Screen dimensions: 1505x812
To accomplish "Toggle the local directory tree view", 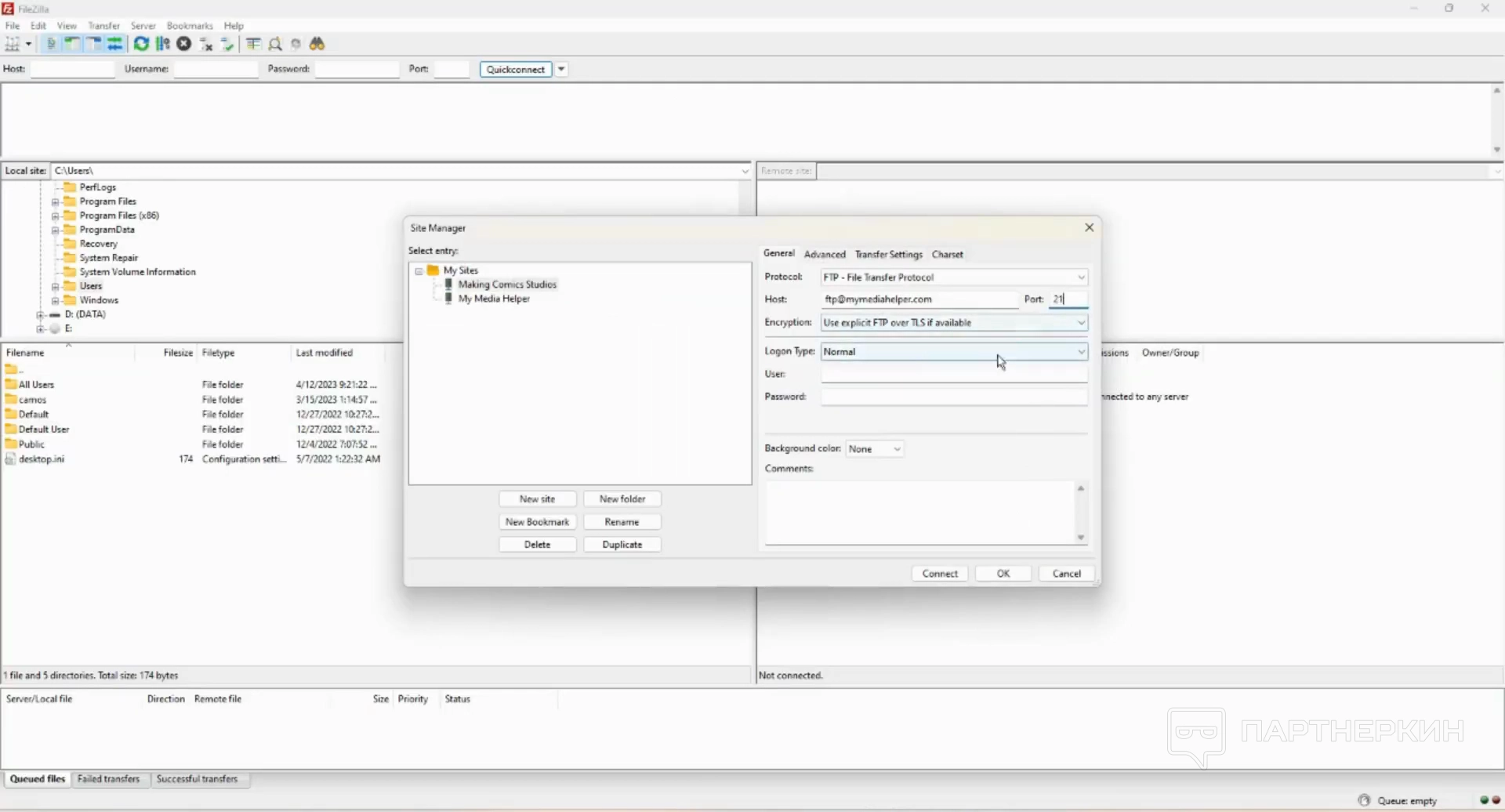I will (x=72, y=44).
